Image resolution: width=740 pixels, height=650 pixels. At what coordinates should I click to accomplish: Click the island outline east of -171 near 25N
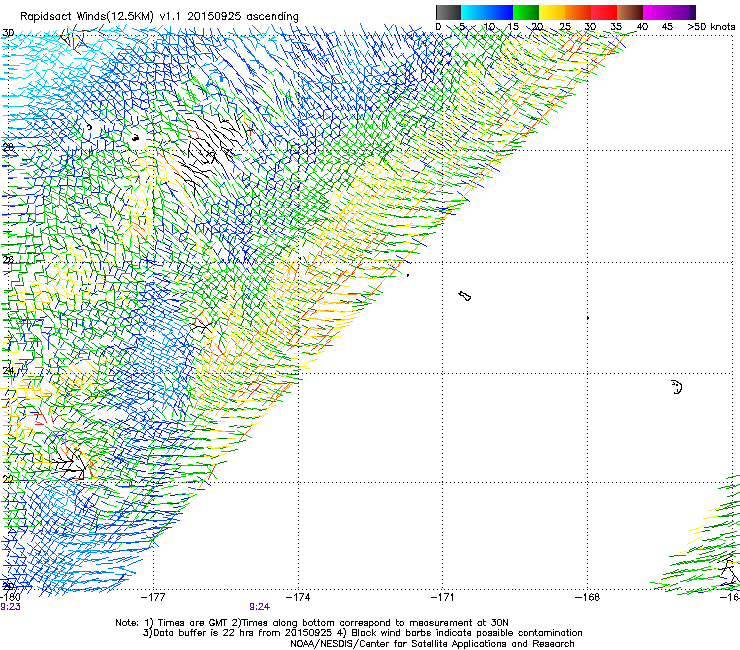tap(465, 296)
